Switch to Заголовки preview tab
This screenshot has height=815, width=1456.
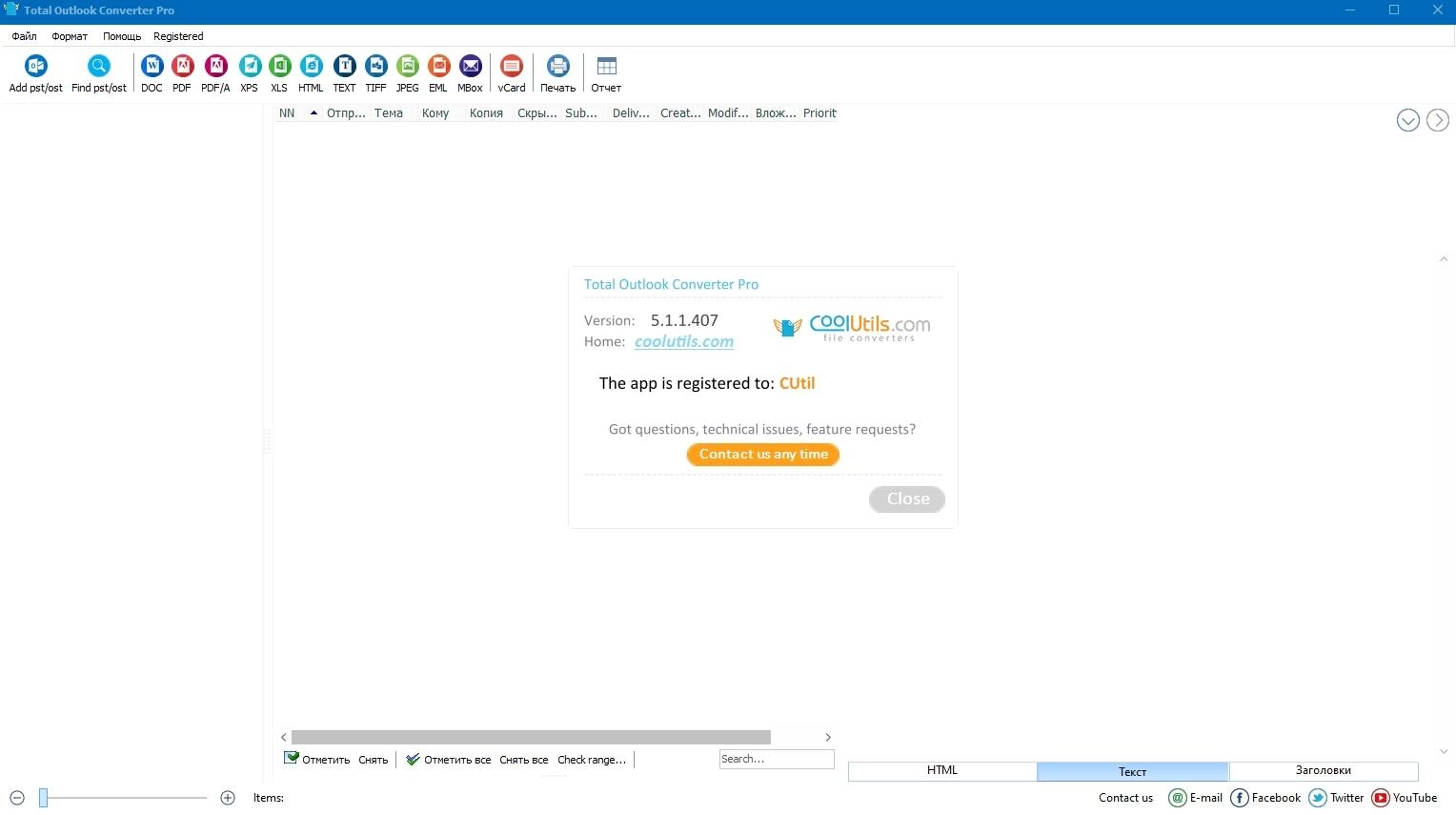pyautogui.click(x=1324, y=770)
